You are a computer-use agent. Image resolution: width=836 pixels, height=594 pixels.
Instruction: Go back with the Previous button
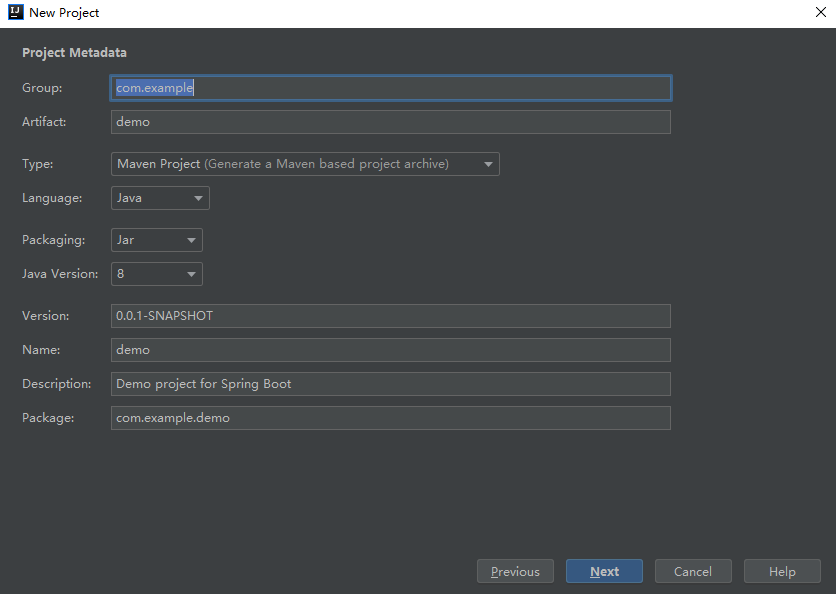coord(515,572)
